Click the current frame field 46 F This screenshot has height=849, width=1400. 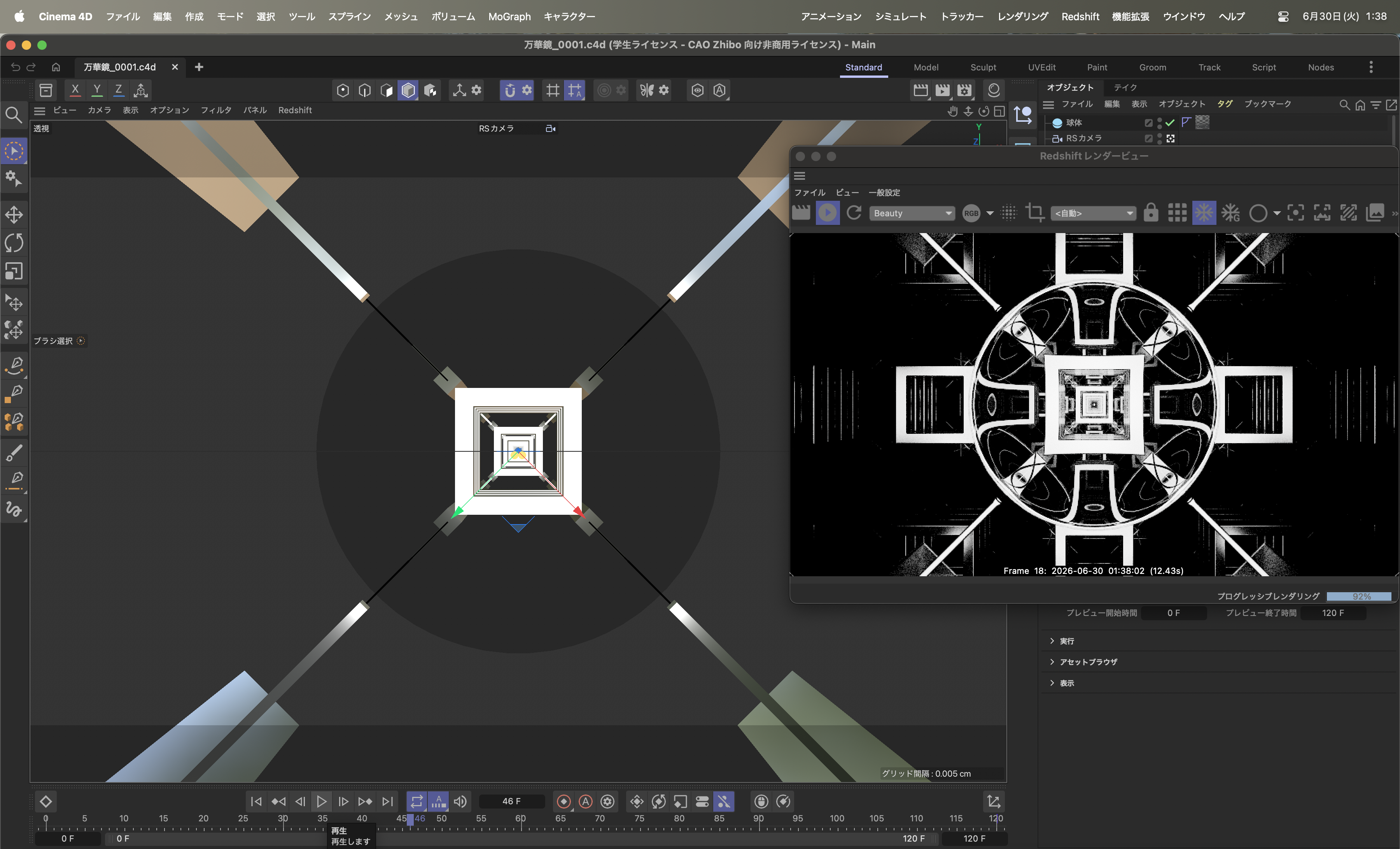pos(511,802)
